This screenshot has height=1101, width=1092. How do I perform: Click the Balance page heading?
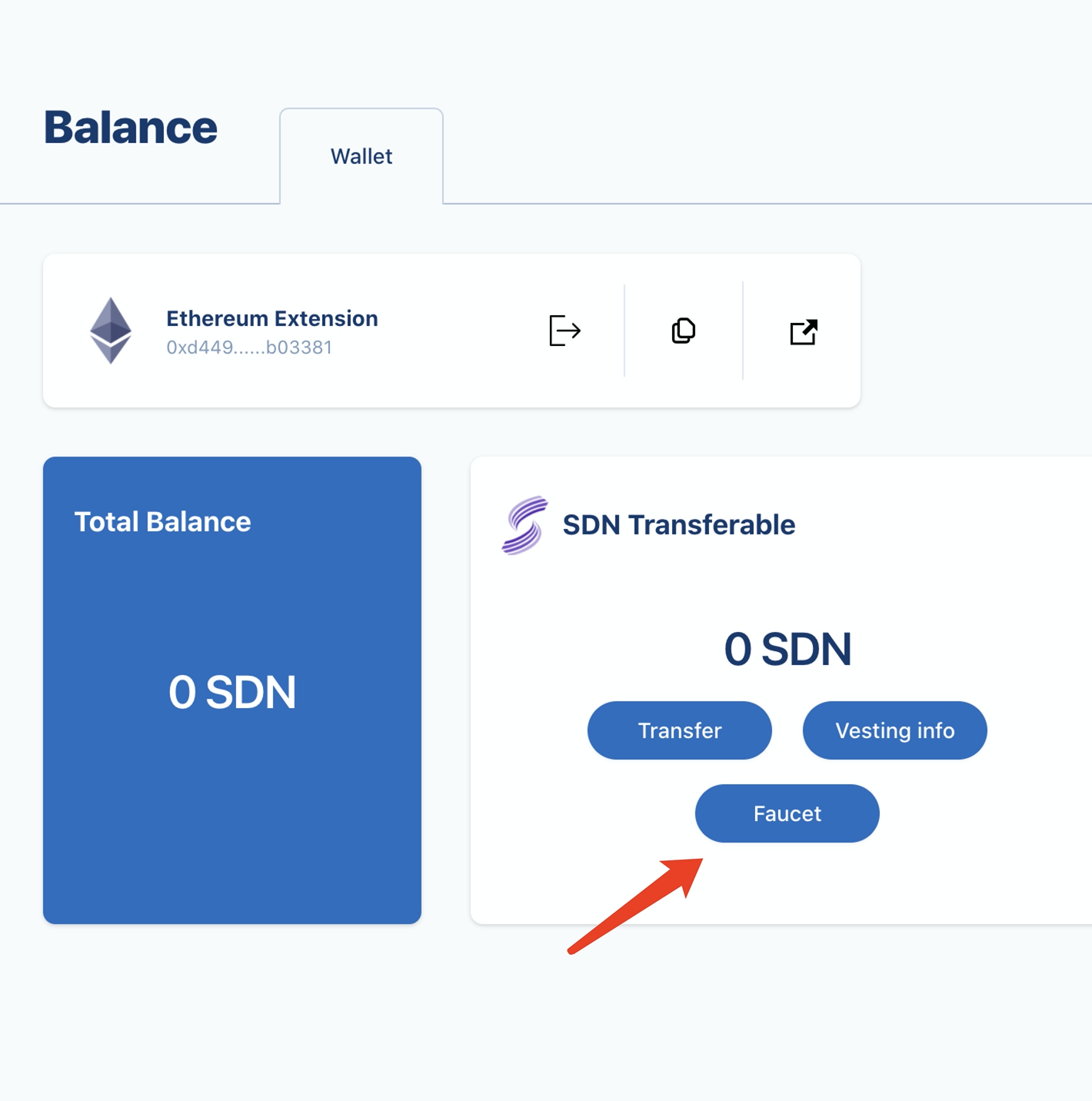coord(131,128)
